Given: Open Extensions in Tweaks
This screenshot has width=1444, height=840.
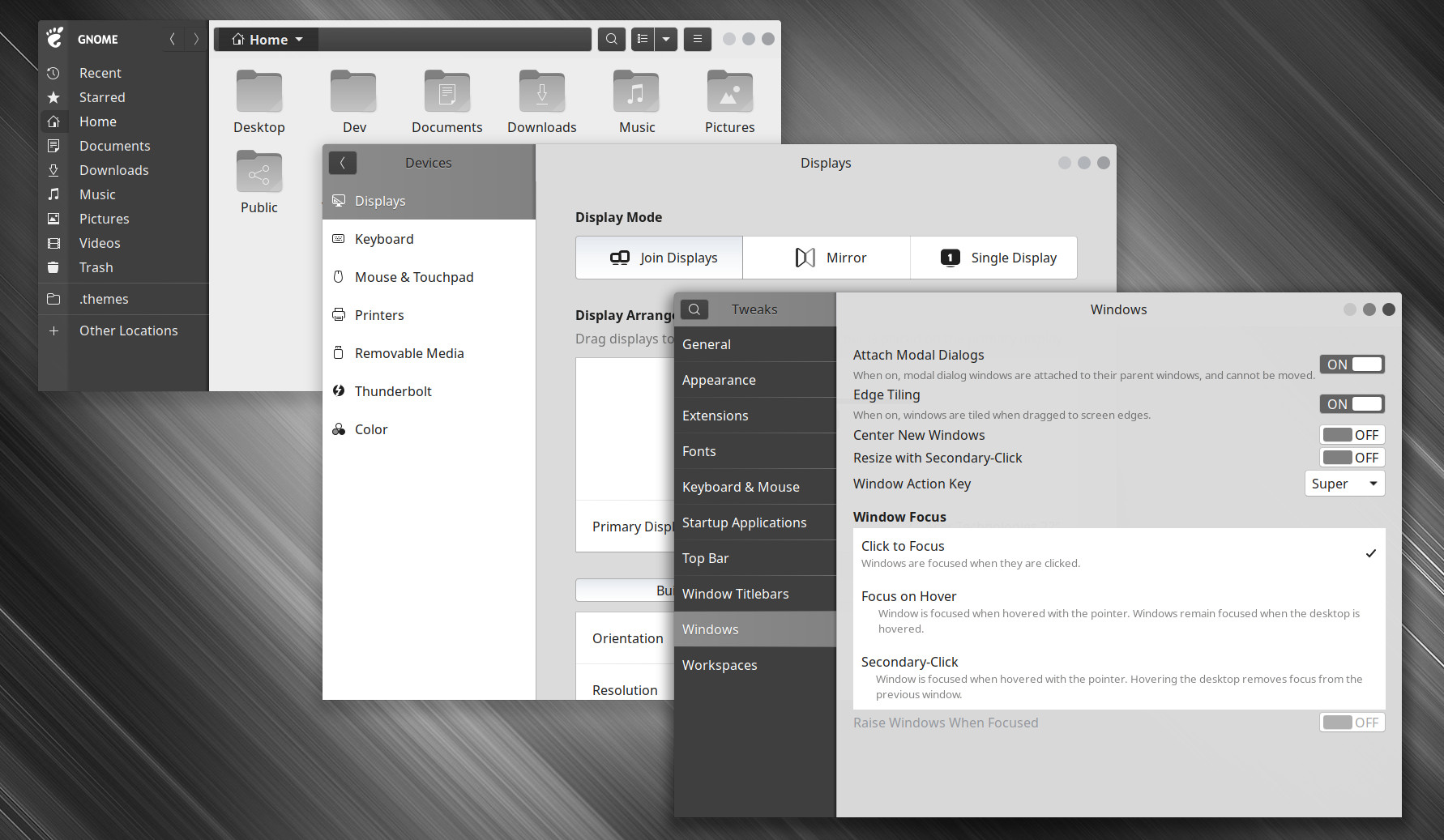Looking at the screenshot, I should coord(754,416).
